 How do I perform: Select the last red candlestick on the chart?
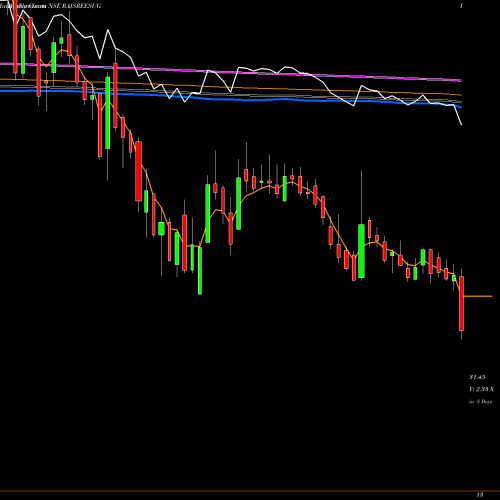click(x=461, y=303)
